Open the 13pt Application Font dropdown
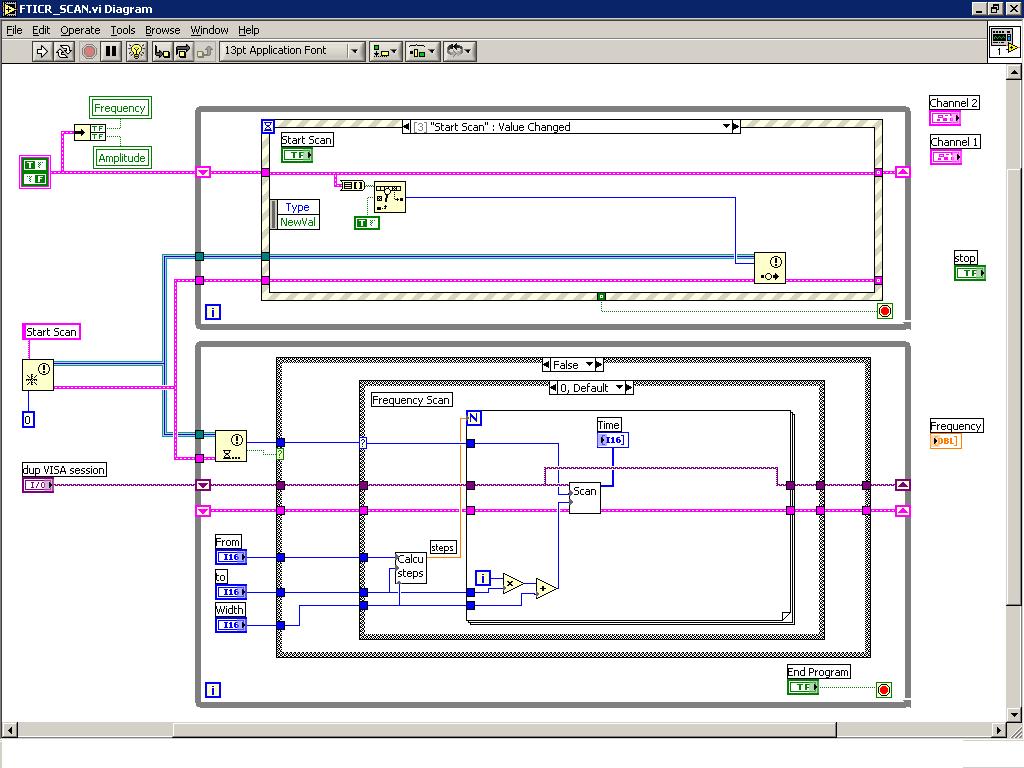Screen dimensions: 1024x768 coord(292,51)
